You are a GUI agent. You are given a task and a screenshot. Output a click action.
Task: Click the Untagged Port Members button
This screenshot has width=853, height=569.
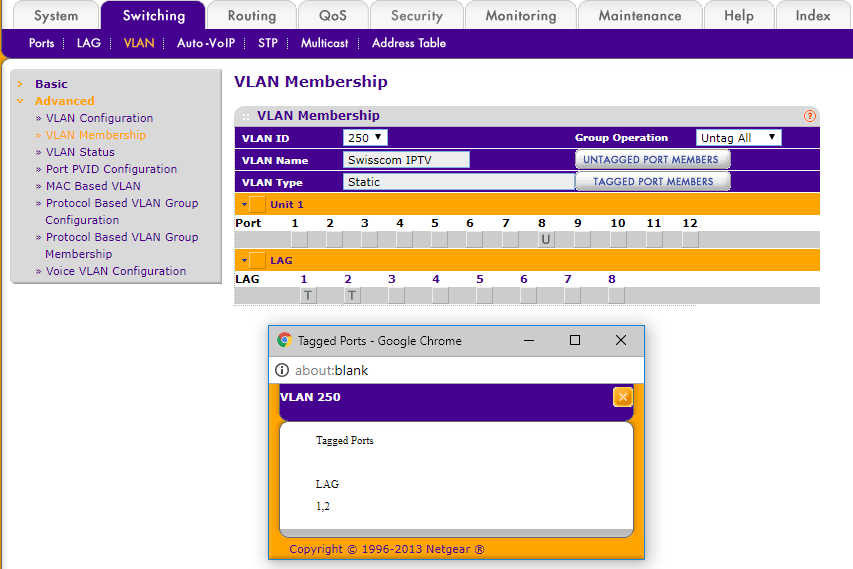[650, 160]
